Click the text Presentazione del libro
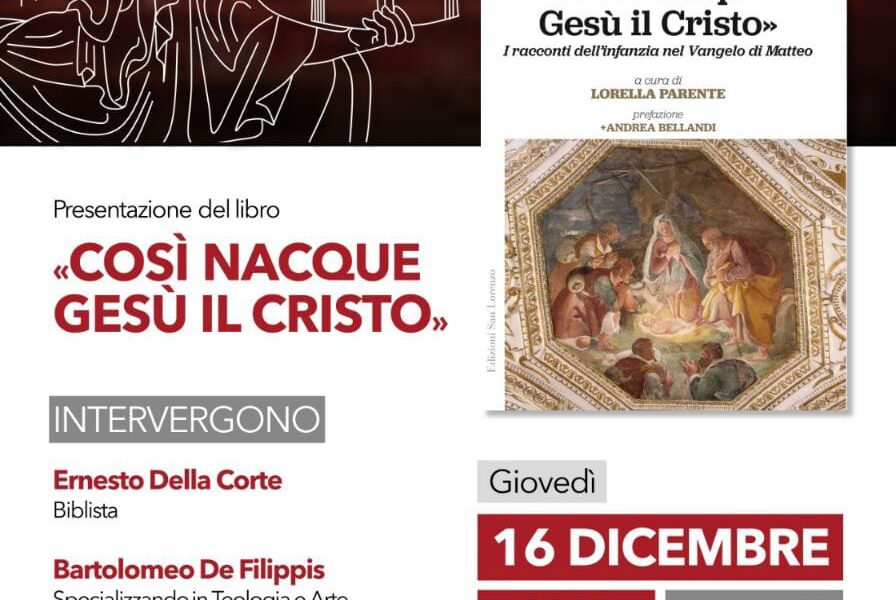 pos(166,210)
